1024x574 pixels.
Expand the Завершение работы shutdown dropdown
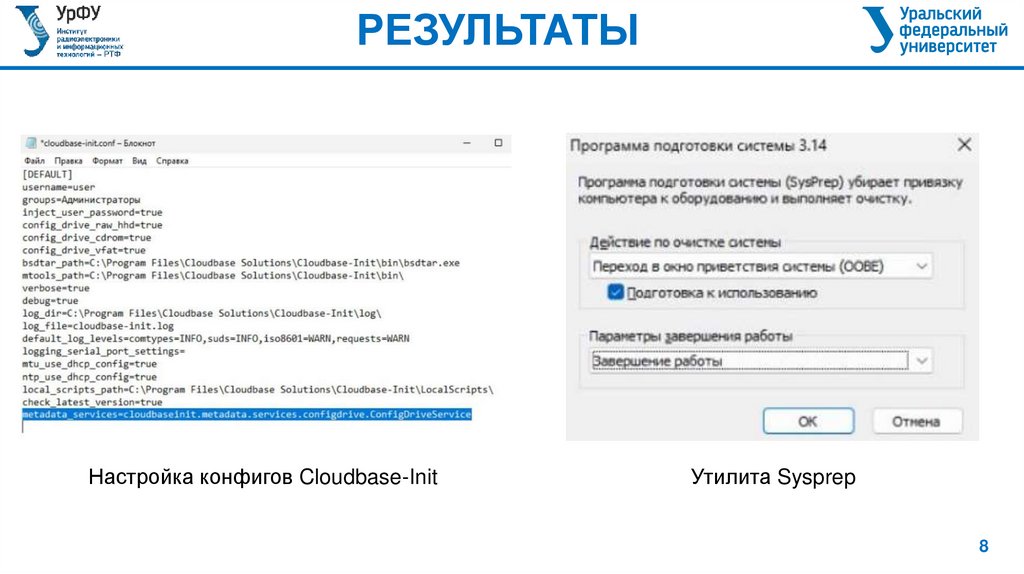coord(921,361)
